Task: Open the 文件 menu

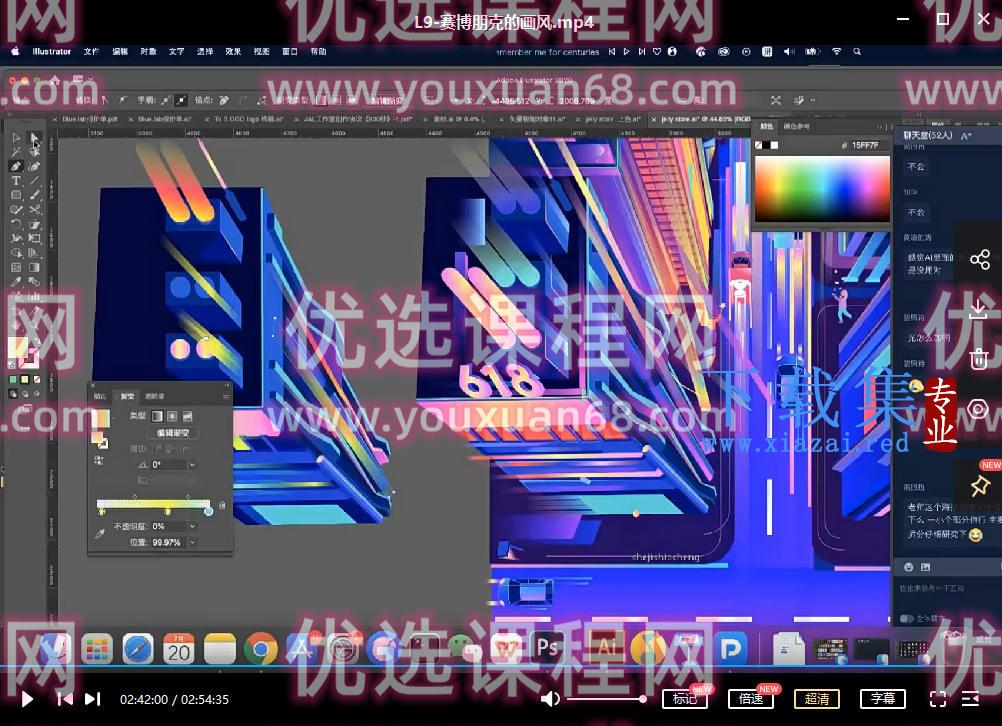Action: click(x=91, y=52)
